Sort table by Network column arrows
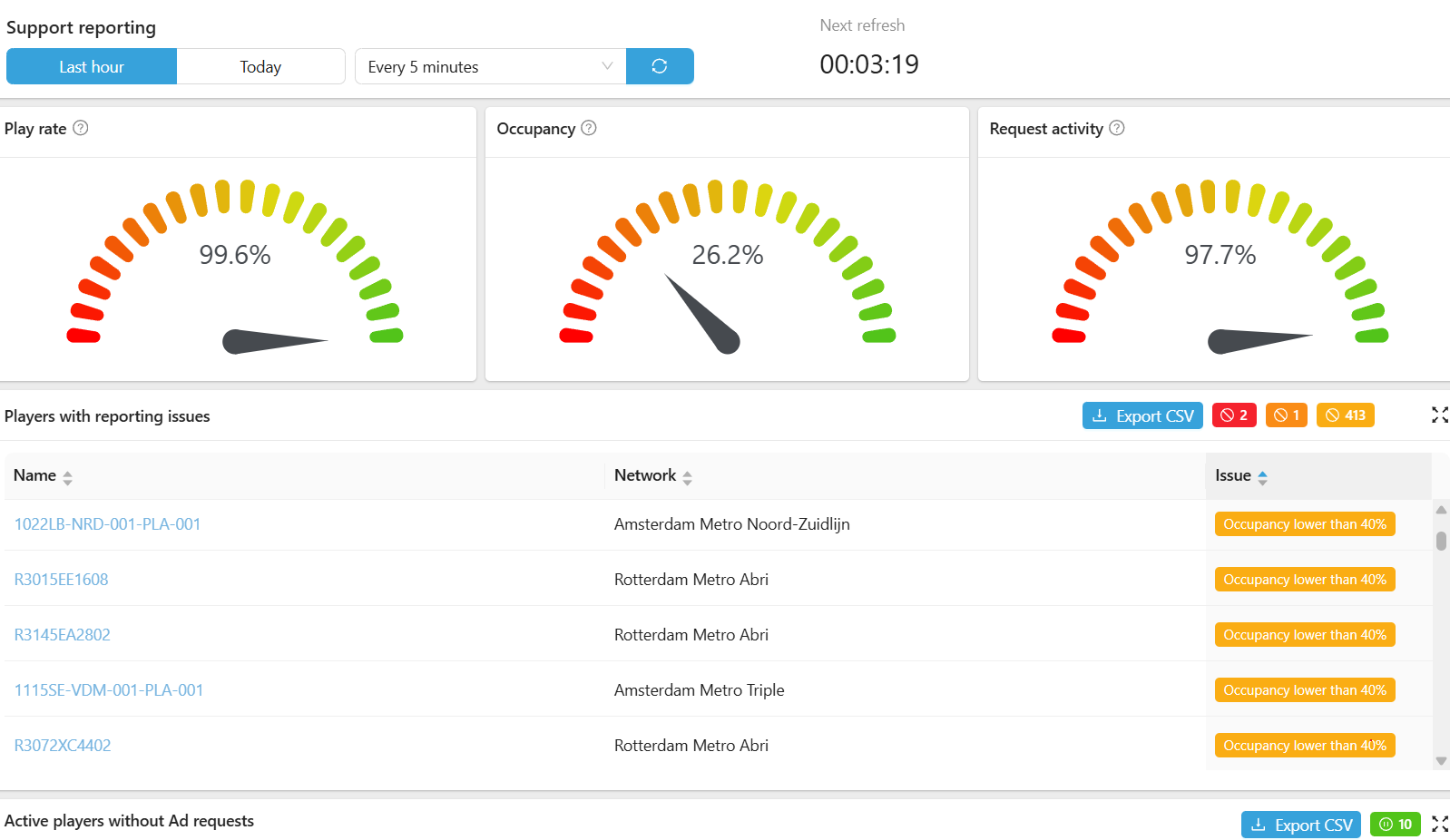The width and height of the screenshot is (1450, 840). click(x=687, y=477)
